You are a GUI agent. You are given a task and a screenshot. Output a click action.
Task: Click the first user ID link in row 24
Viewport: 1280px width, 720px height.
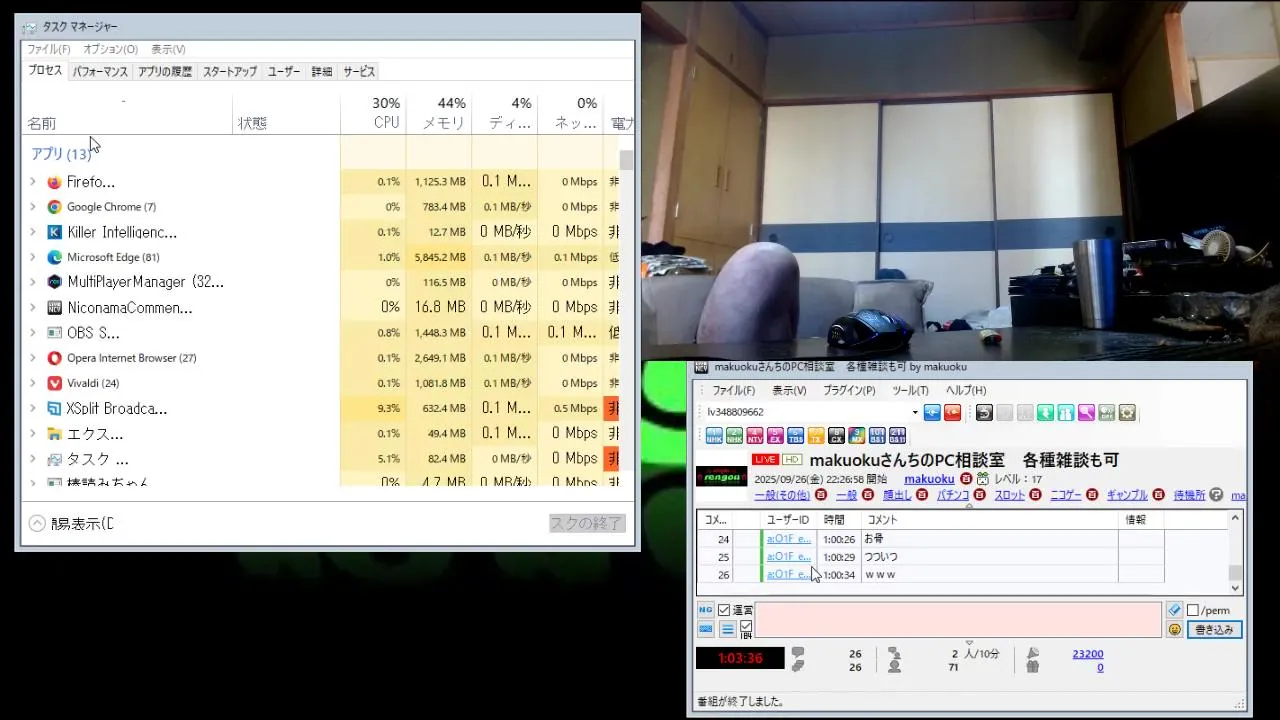pyautogui.click(x=789, y=539)
